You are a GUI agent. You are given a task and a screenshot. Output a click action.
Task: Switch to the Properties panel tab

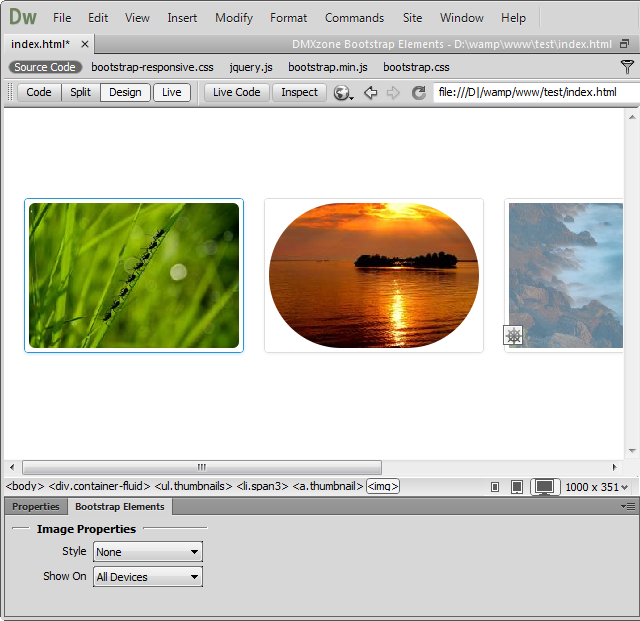point(36,507)
